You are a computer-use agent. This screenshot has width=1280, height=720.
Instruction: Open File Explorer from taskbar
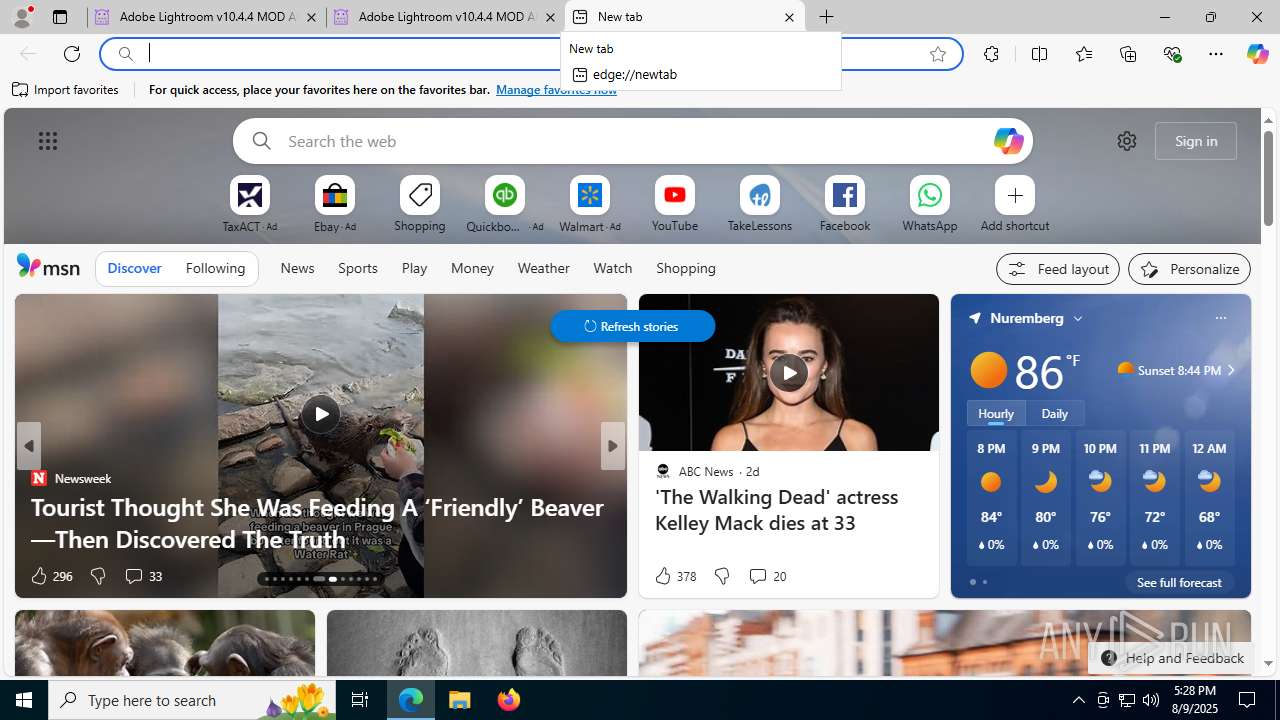[460, 700]
